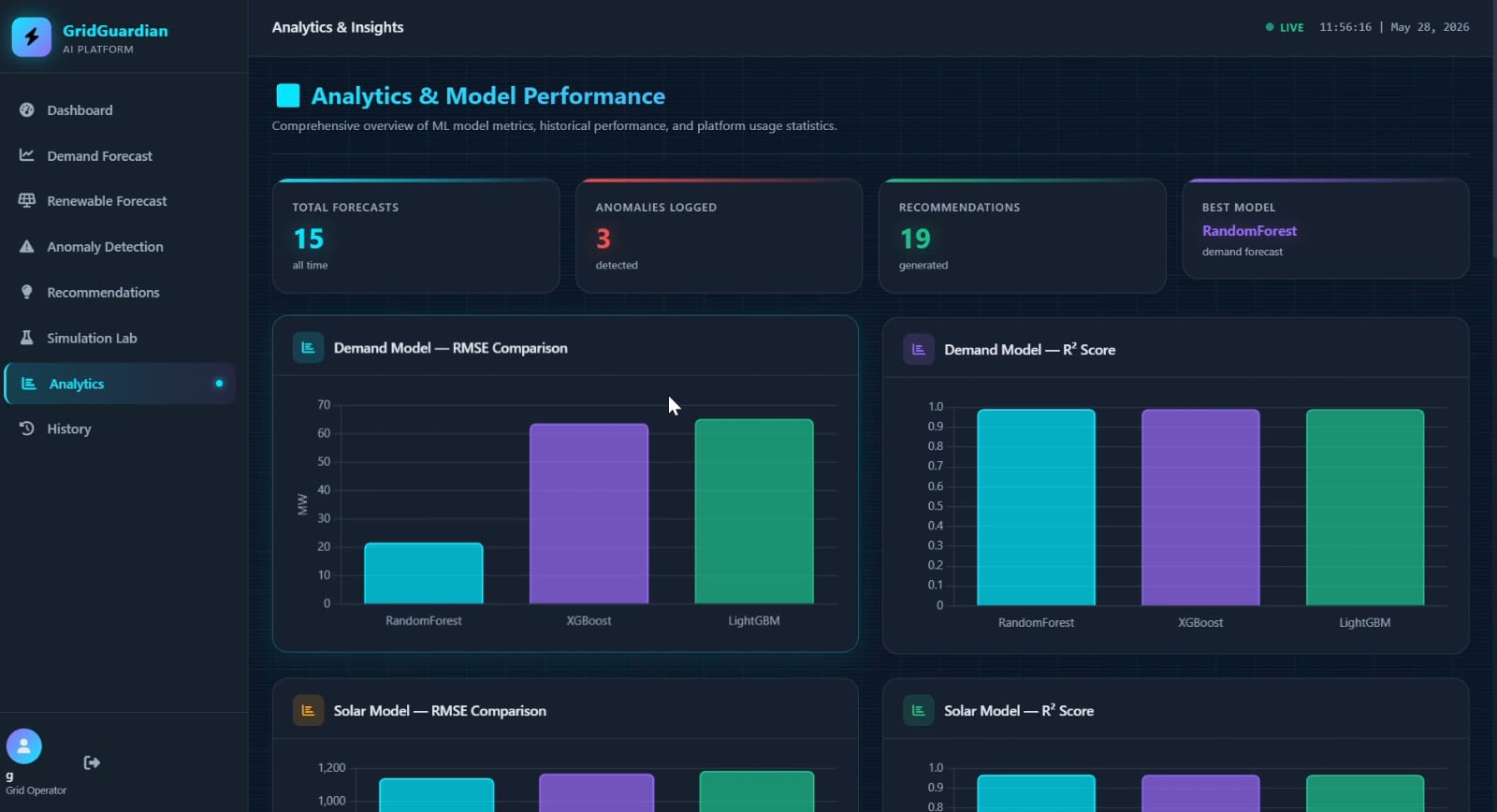Click the cyan square icon beside page heading
This screenshot has height=812, width=1497.
click(288, 95)
